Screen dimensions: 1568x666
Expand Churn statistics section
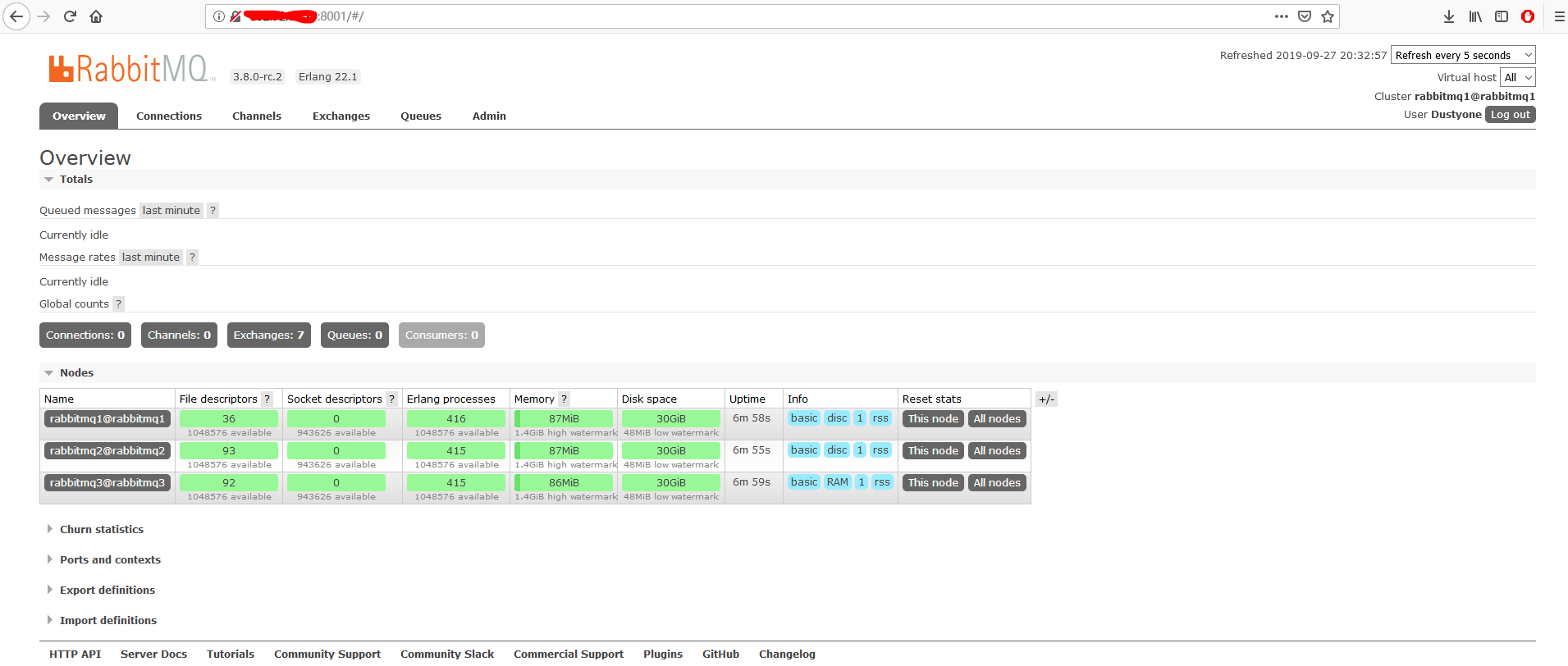tap(101, 530)
